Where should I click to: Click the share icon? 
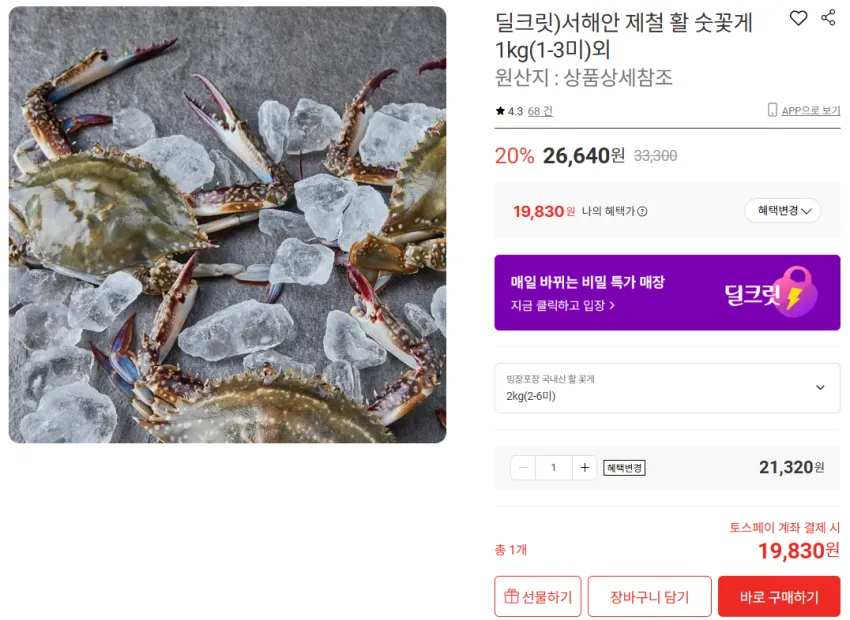click(828, 17)
